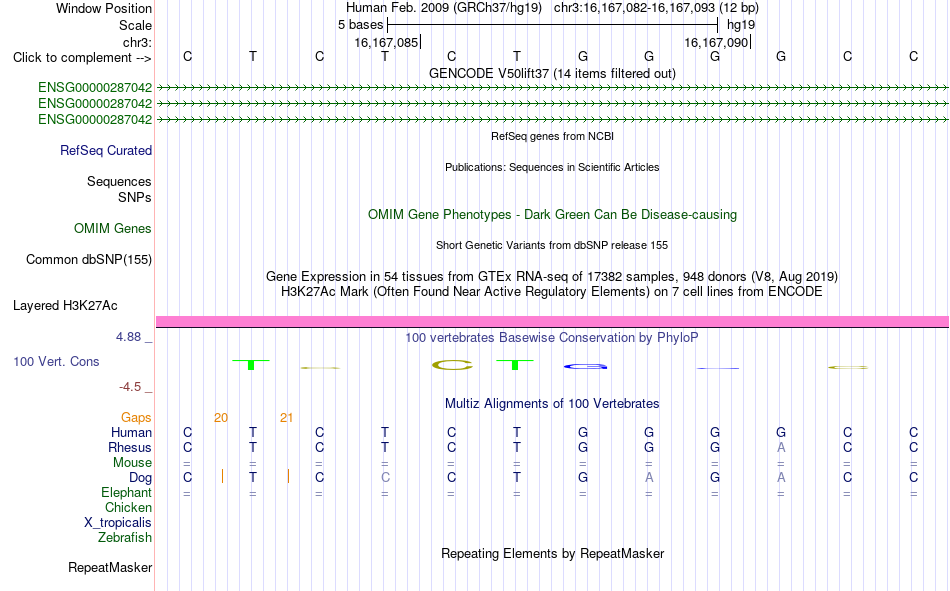Screen dimensions: 950x591
Task: Select the Chicken species label
Action: pos(128,507)
